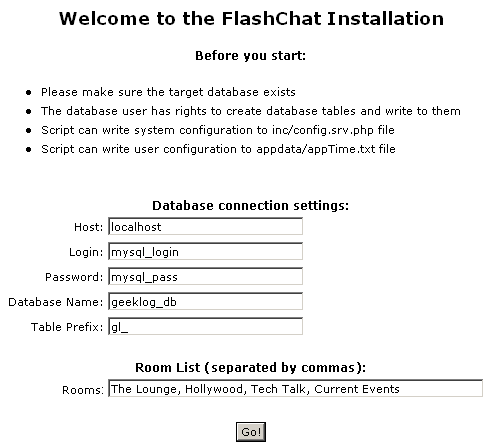Click into the Password text box
This screenshot has height=448, width=490.
pos(205,277)
